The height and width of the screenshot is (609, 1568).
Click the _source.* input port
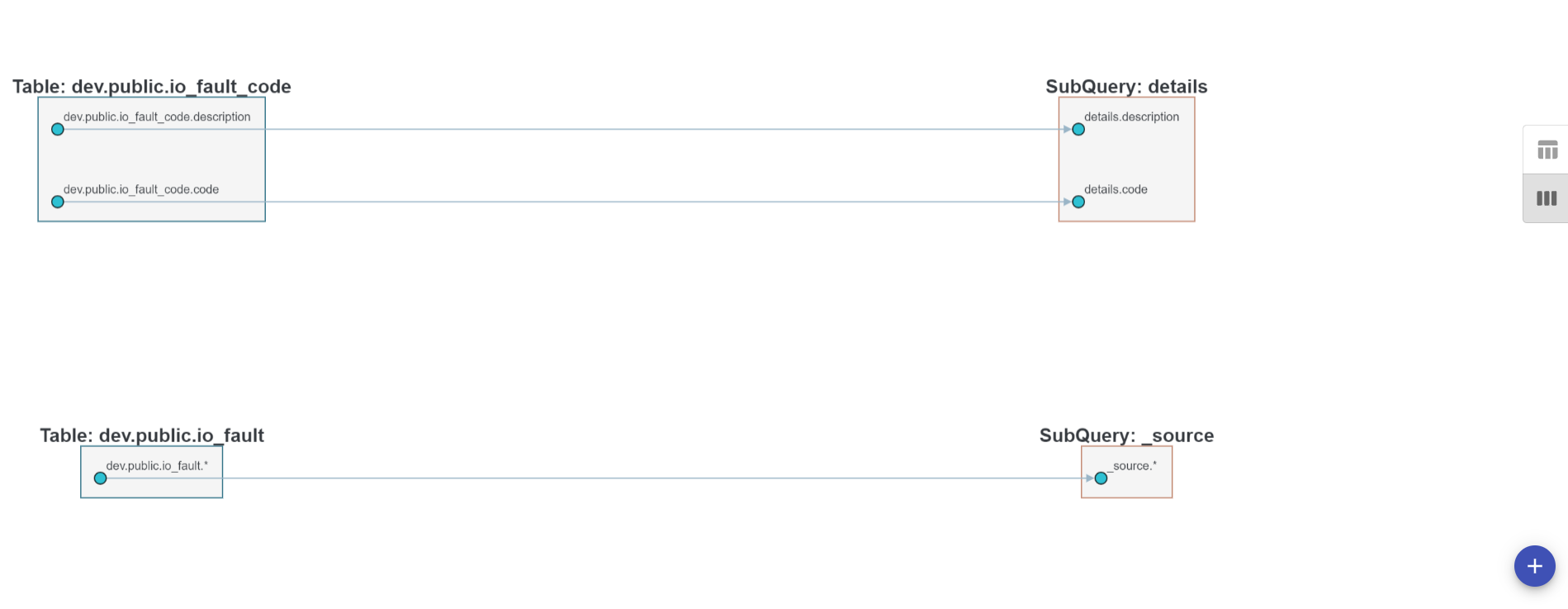pos(1101,478)
